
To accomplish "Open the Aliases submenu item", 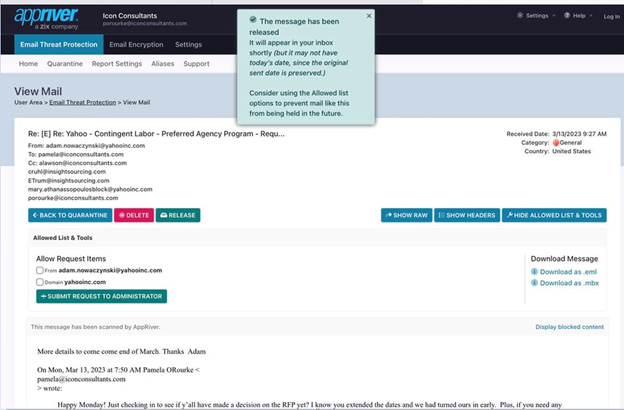I will [x=162, y=63].
